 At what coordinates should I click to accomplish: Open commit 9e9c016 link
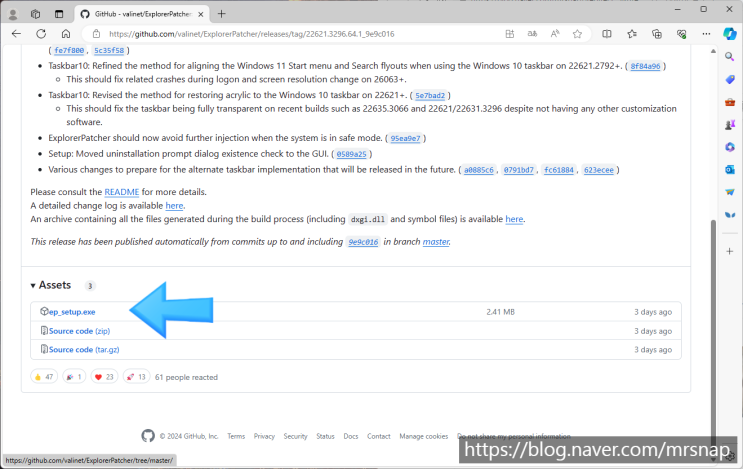coord(363,242)
